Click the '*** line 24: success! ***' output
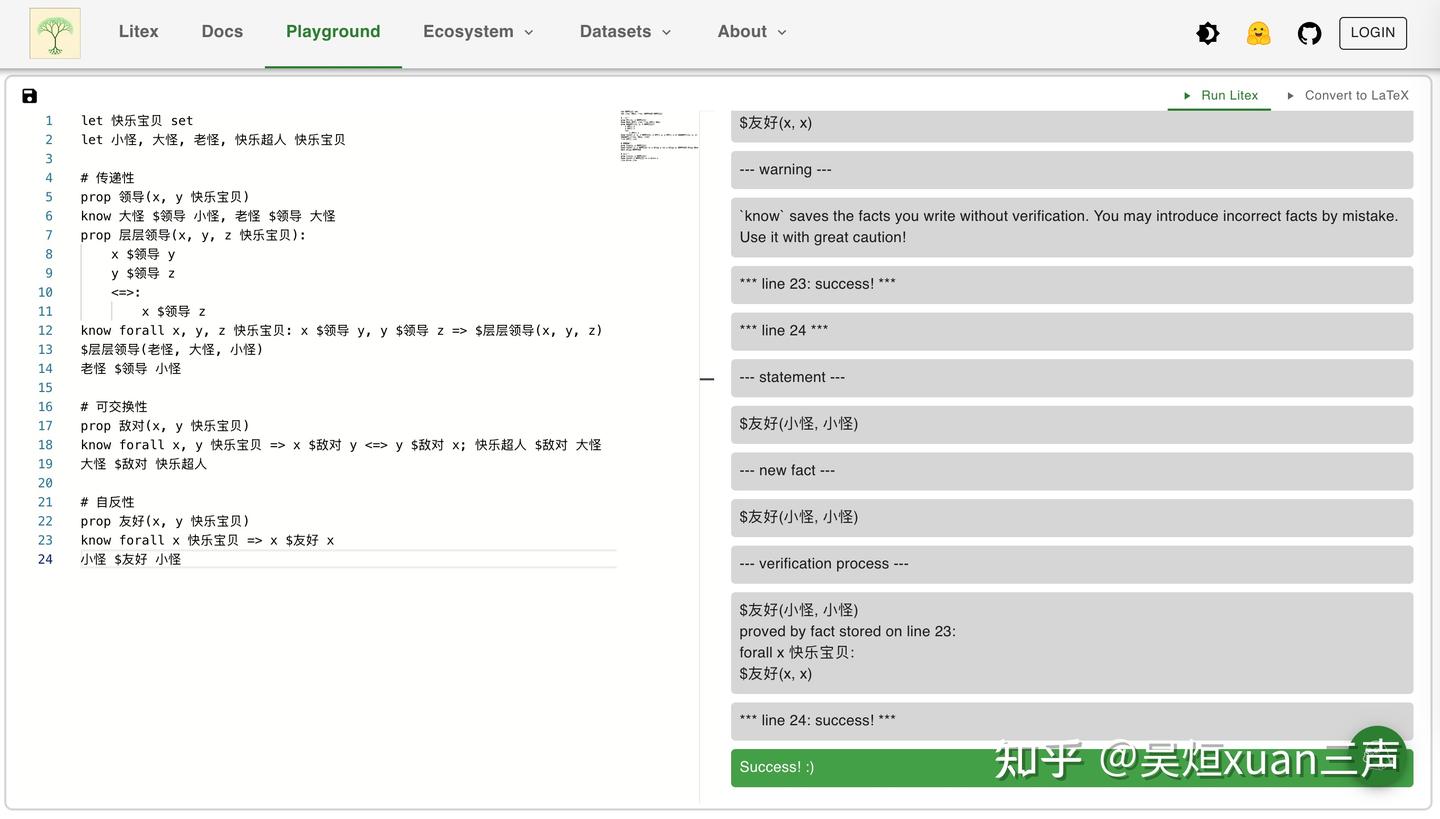 pos(1072,721)
